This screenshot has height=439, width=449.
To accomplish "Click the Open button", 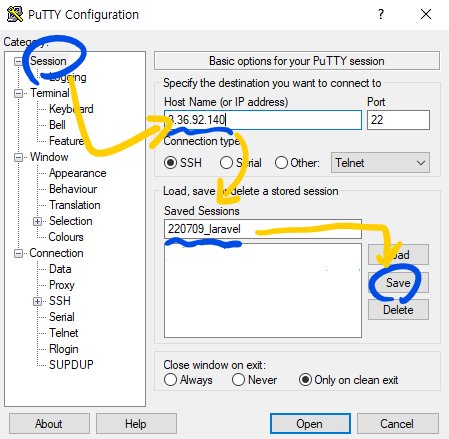I will click(310, 424).
